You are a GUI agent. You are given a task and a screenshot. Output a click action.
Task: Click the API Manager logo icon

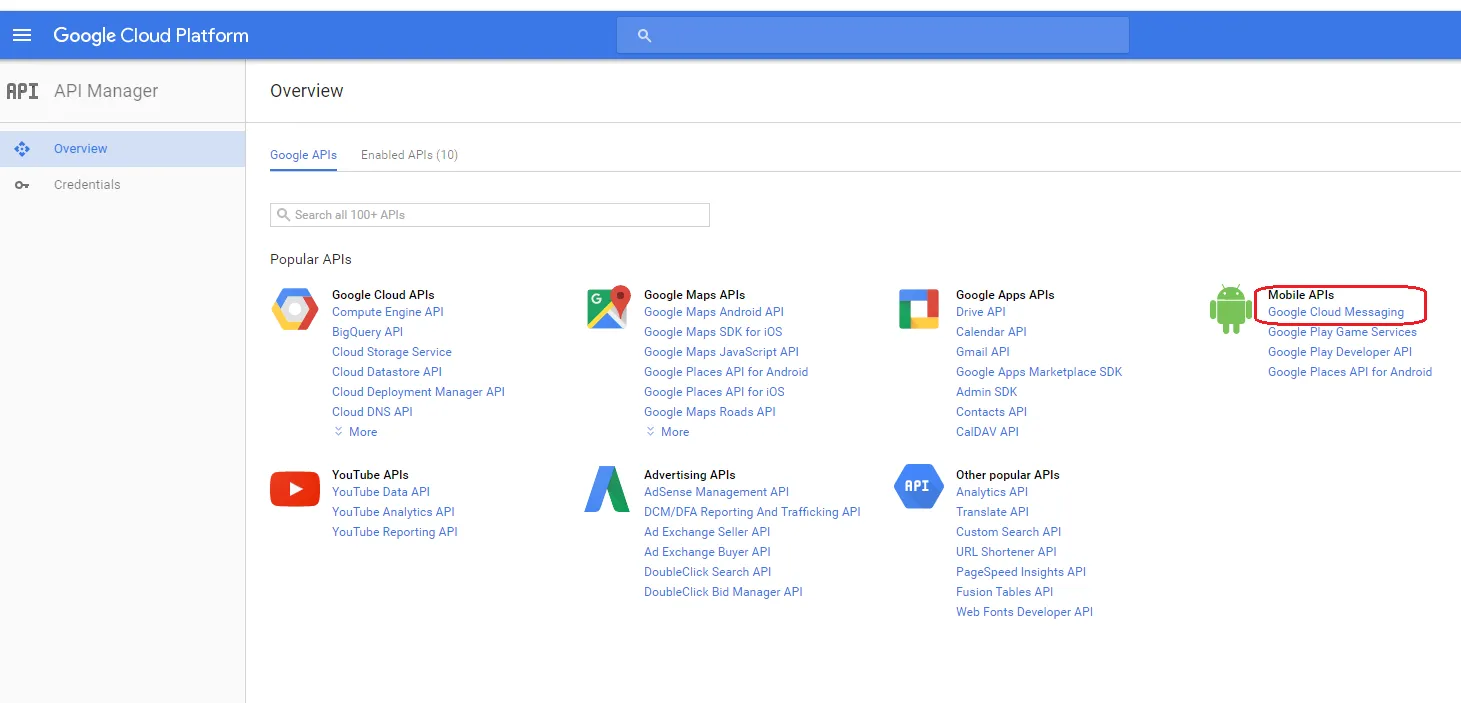(x=22, y=91)
